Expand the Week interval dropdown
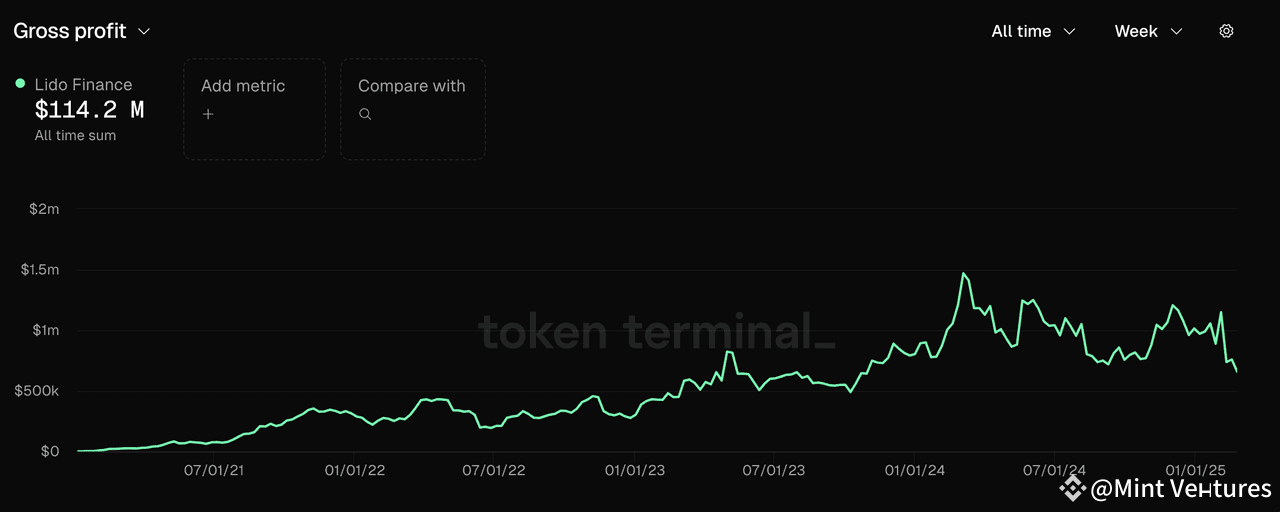1280x512 pixels. [x=1148, y=31]
